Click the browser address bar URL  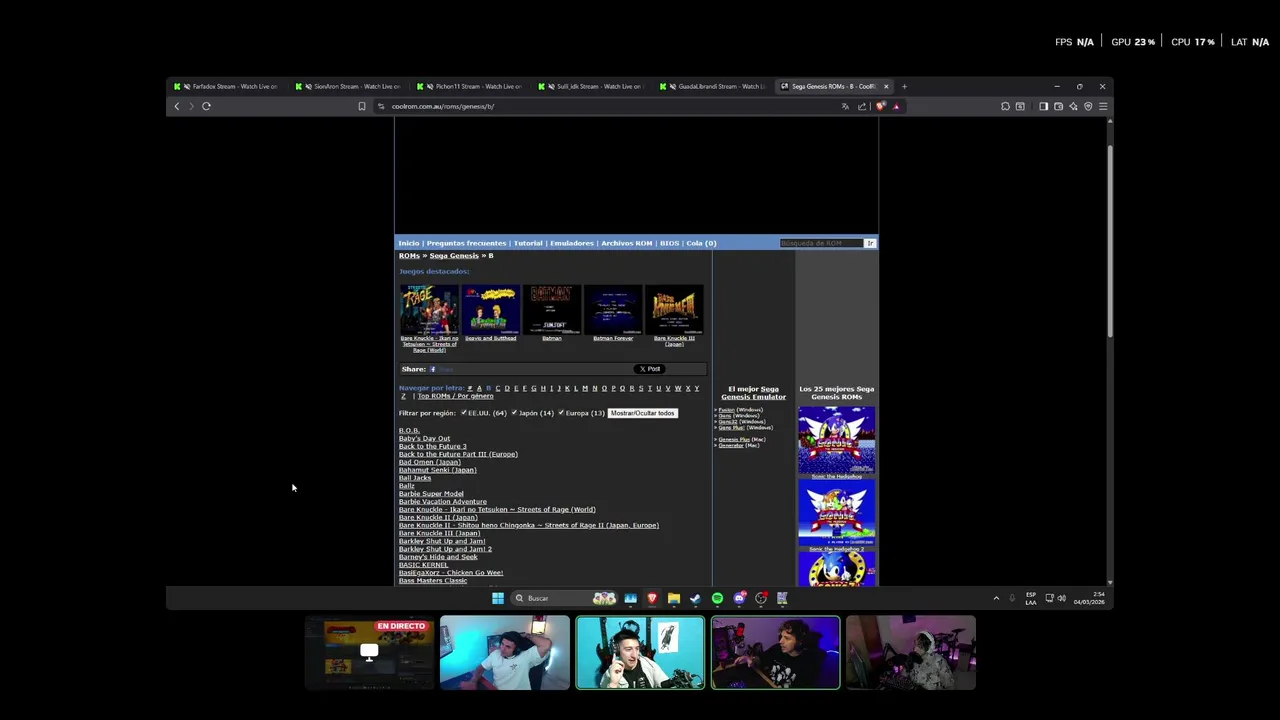443,106
